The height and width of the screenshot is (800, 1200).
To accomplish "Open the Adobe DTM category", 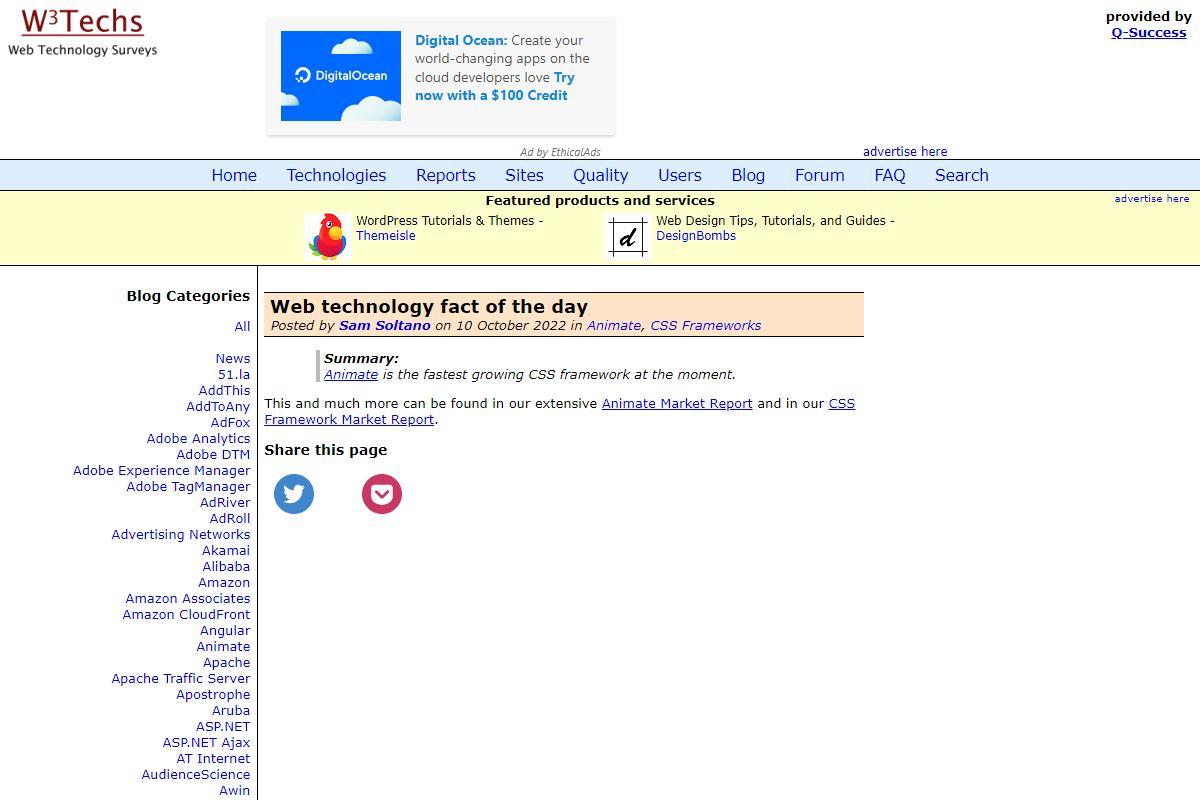I will (x=214, y=454).
